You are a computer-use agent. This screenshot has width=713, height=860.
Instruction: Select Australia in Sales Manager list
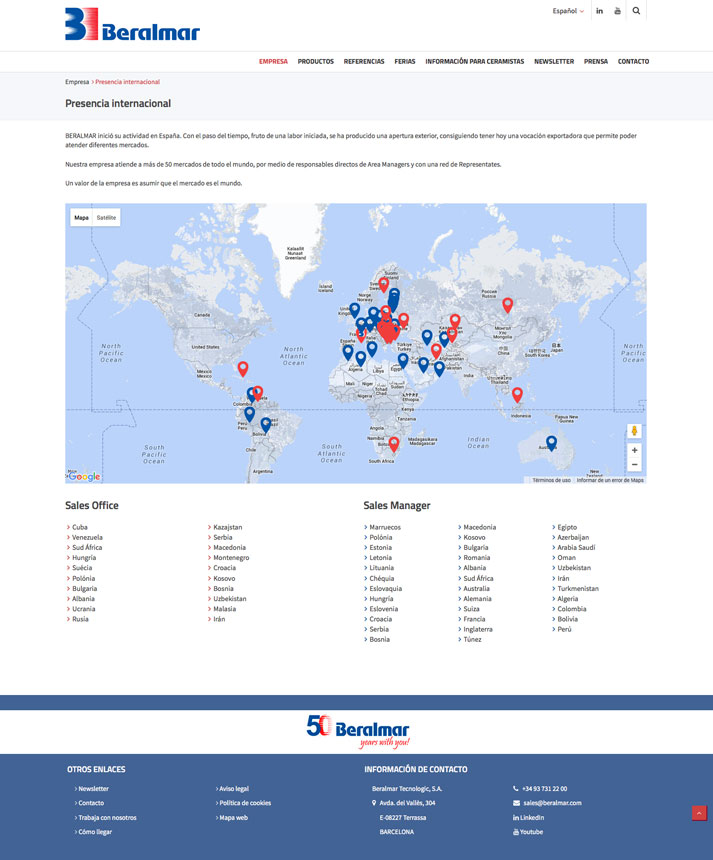477,589
